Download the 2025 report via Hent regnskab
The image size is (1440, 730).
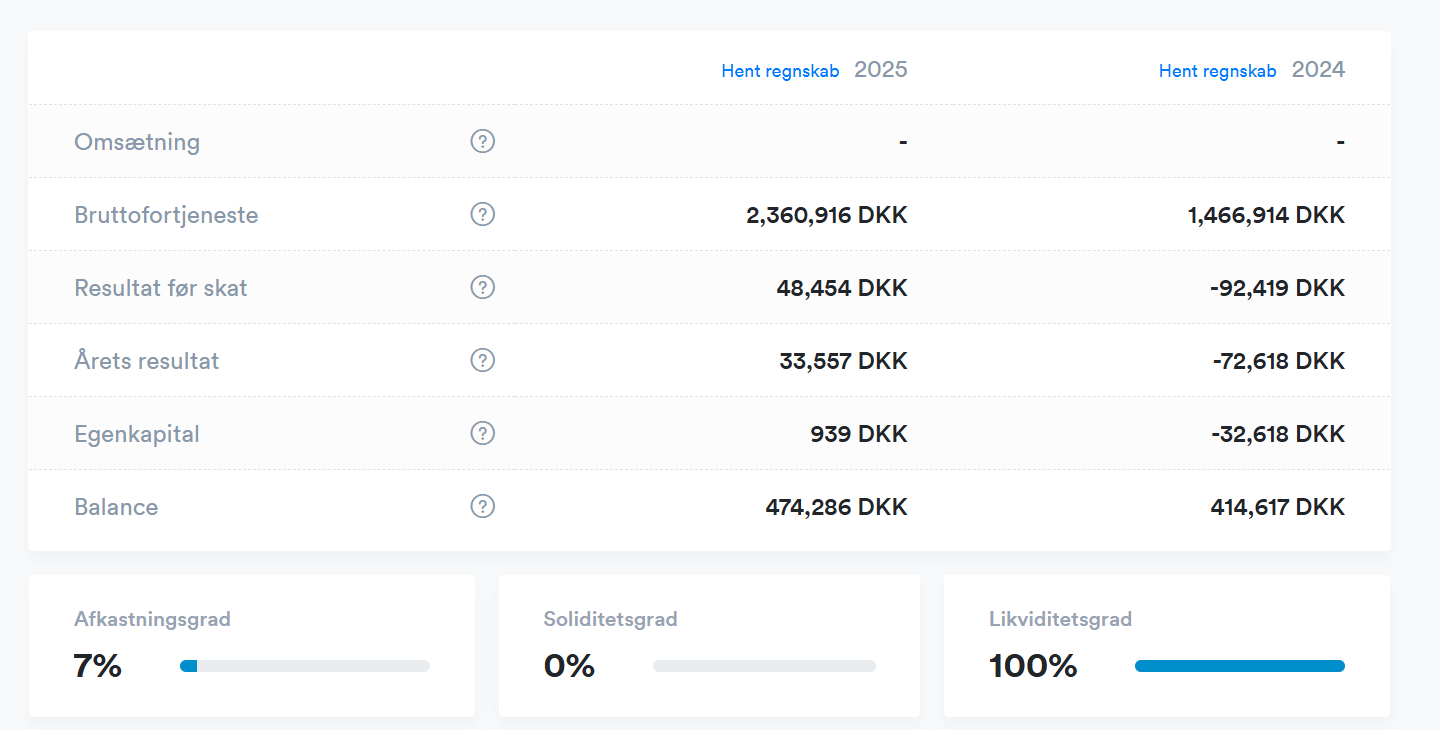click(x=780, y=71)
